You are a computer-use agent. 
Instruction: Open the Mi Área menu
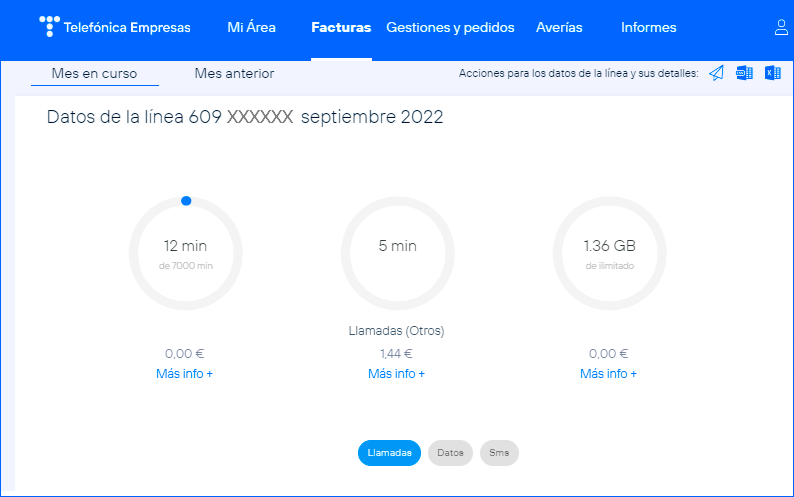[x=252, y=27]
